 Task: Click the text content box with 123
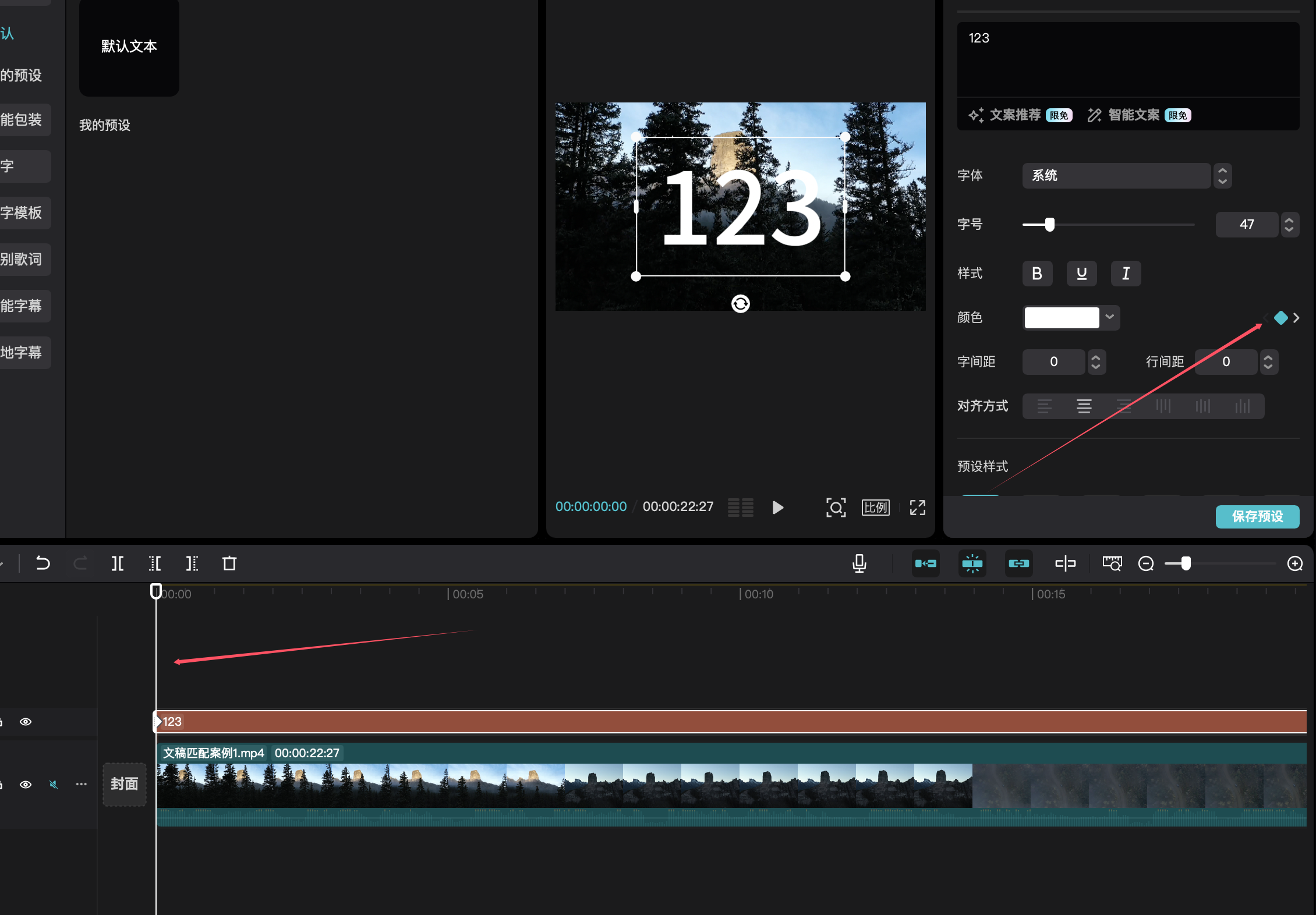coord(1128,59)
